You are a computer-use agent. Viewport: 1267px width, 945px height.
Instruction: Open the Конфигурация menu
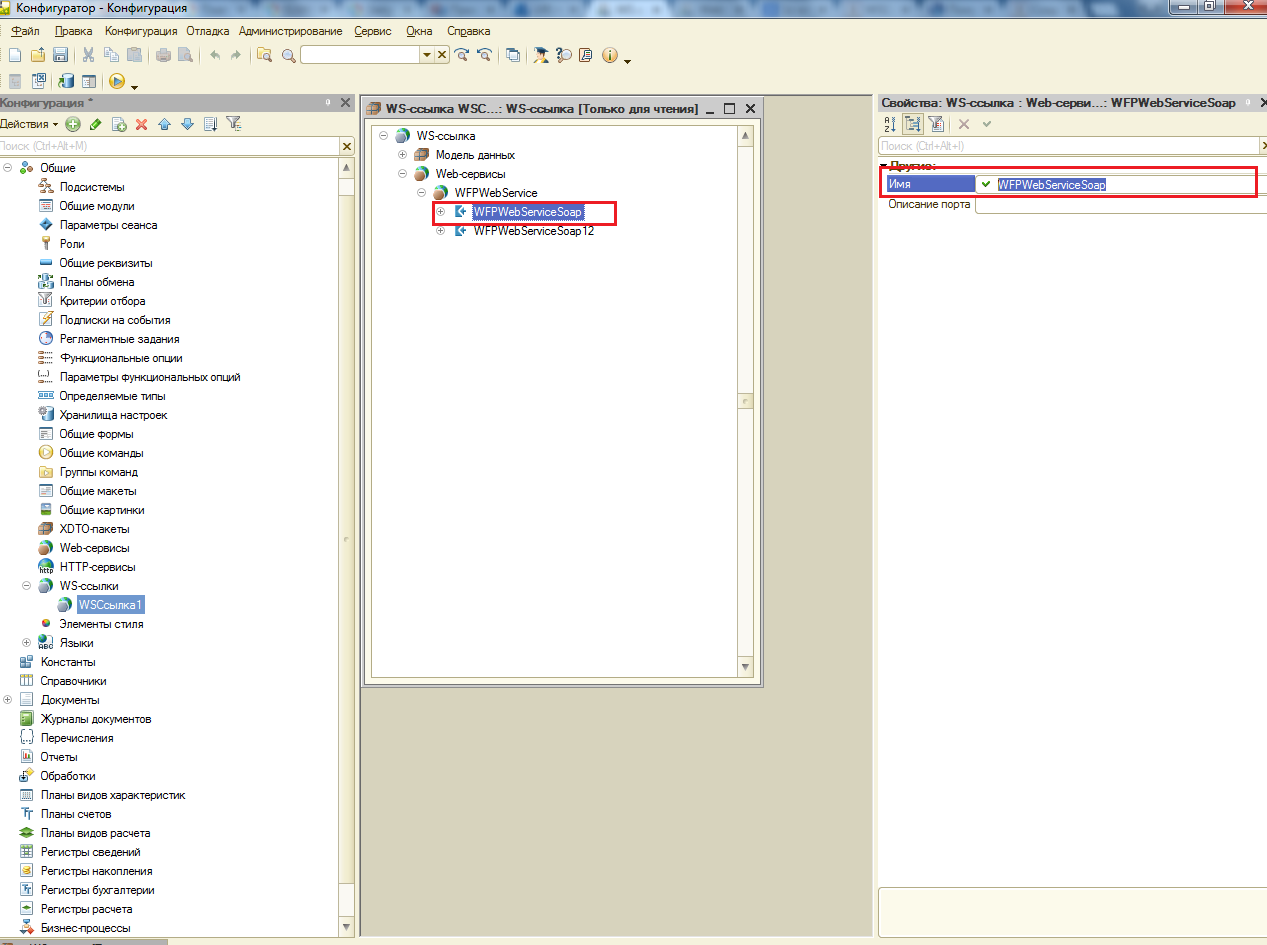[141, 31]
